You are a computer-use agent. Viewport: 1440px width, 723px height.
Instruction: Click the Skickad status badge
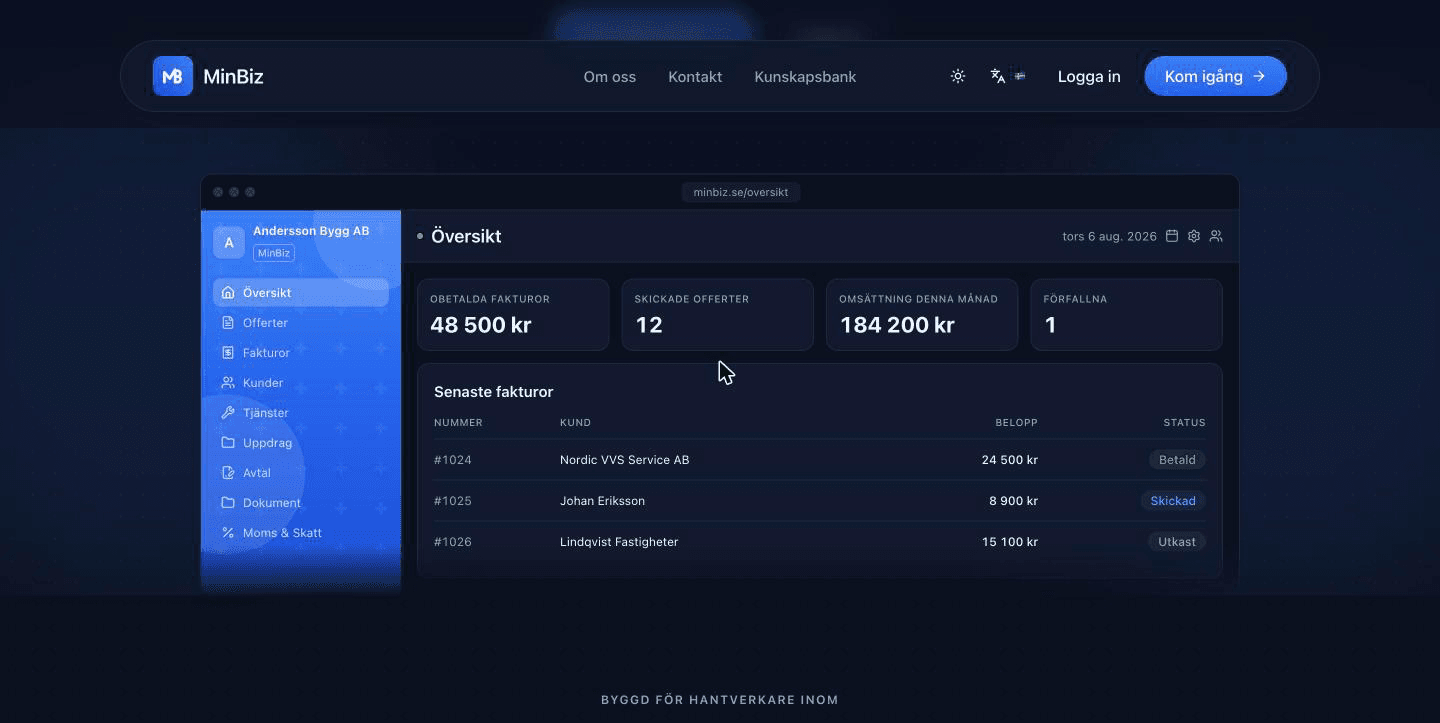pos(1173,501)
